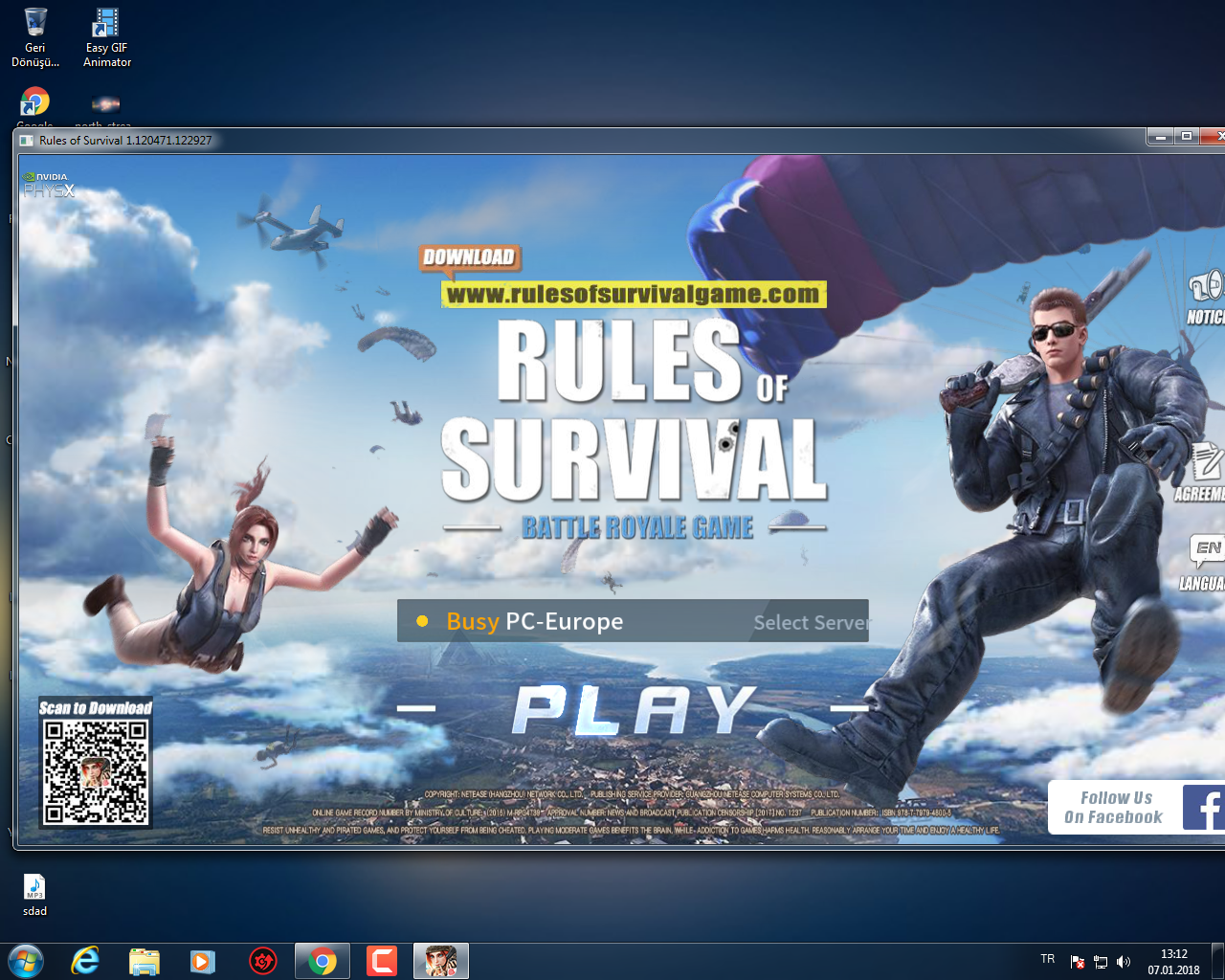Click the NVIDIA PhysX logo
1225x980 pixels.
(x=48, y=185)
